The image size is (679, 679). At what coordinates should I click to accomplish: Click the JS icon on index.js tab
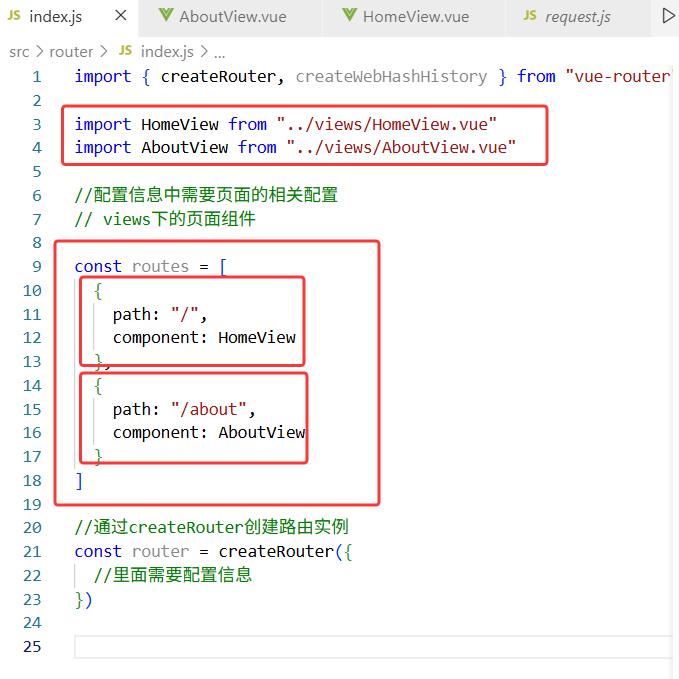pyautogui.click(x=14, y=16)
